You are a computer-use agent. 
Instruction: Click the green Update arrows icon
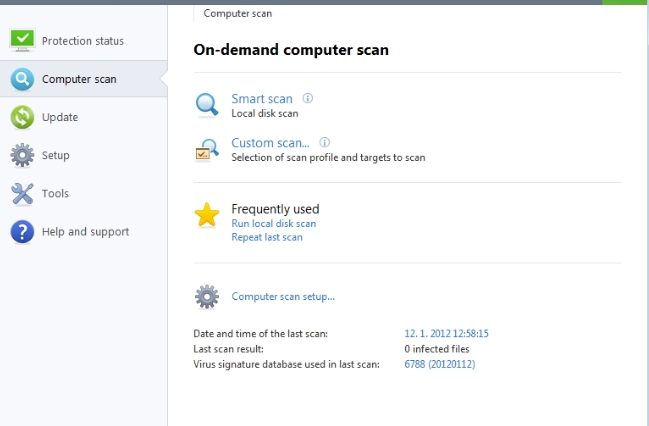pos(23,117)
